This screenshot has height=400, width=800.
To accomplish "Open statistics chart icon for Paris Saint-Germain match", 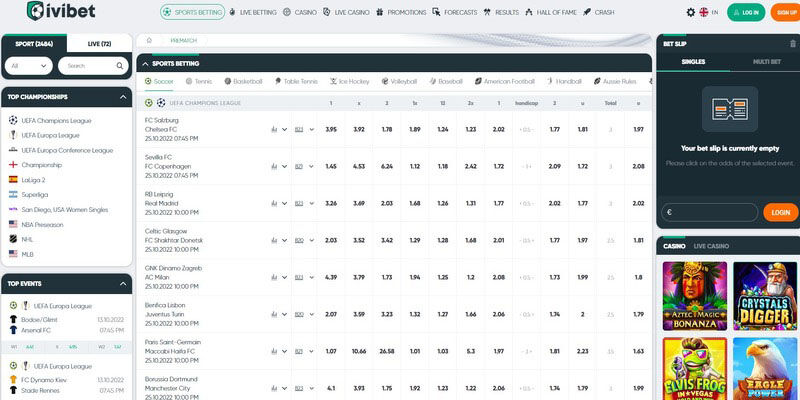I will [x=274, y=351].
